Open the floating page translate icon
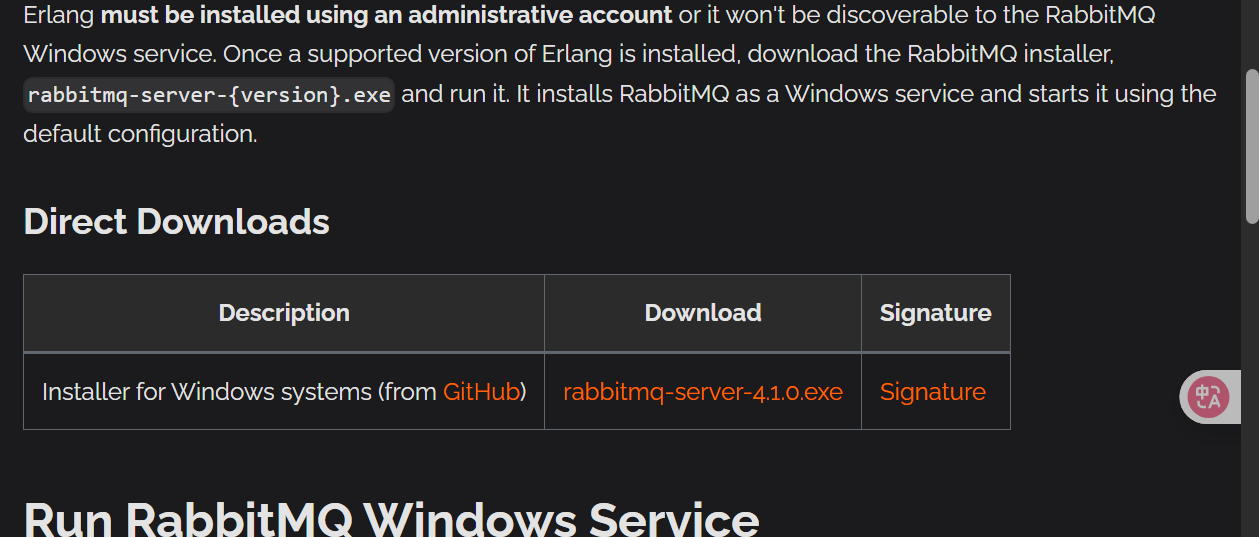1259x537 pixels. coord(1208,397)
